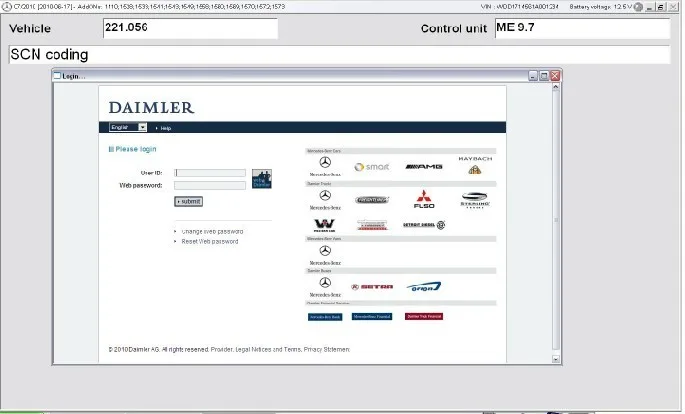Click the blue Daimler people icon beside login fields

262,179
